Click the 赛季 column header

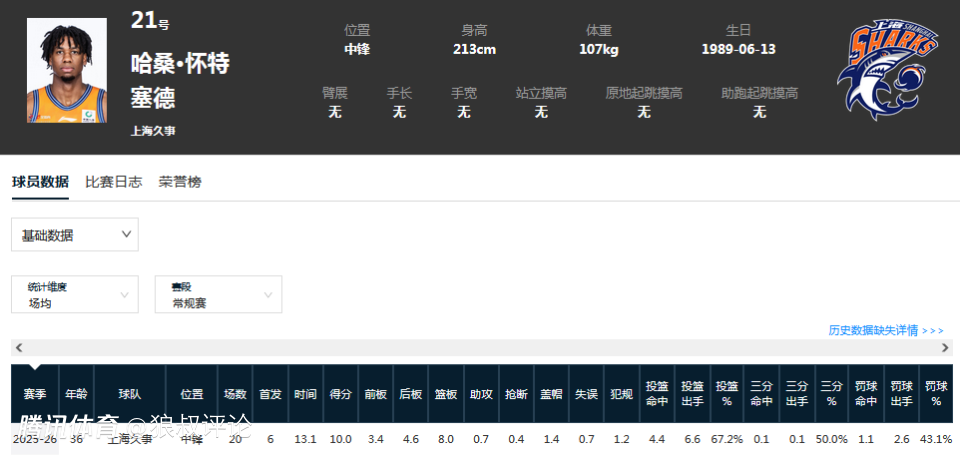[x=35, y=394]
